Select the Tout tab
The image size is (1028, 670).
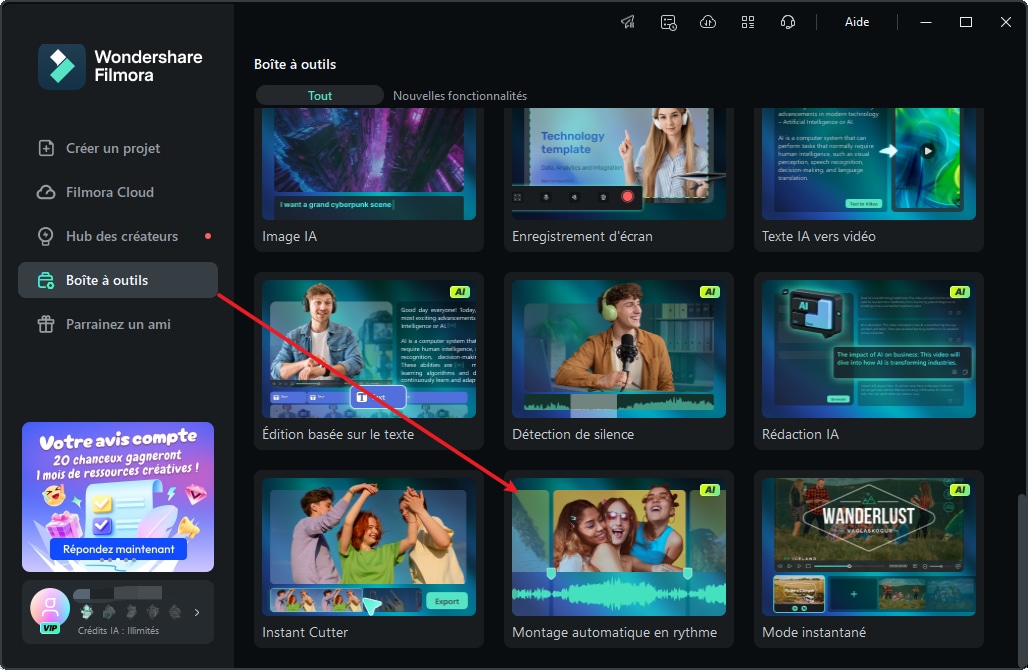320,96
